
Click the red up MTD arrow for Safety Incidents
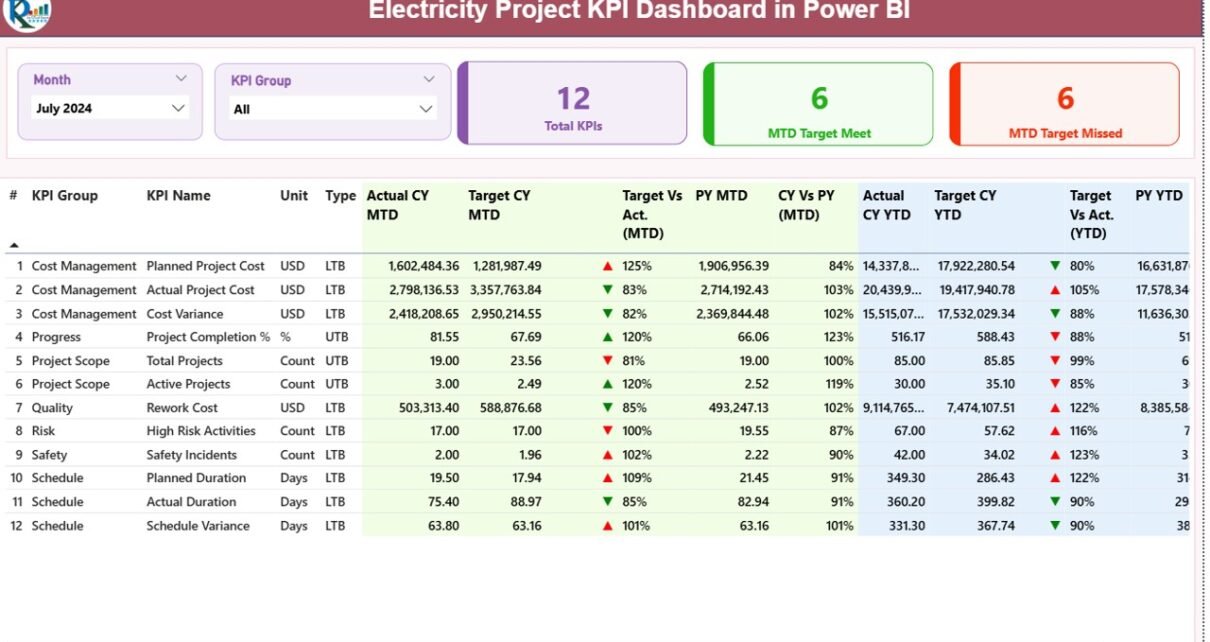point(607,455)
